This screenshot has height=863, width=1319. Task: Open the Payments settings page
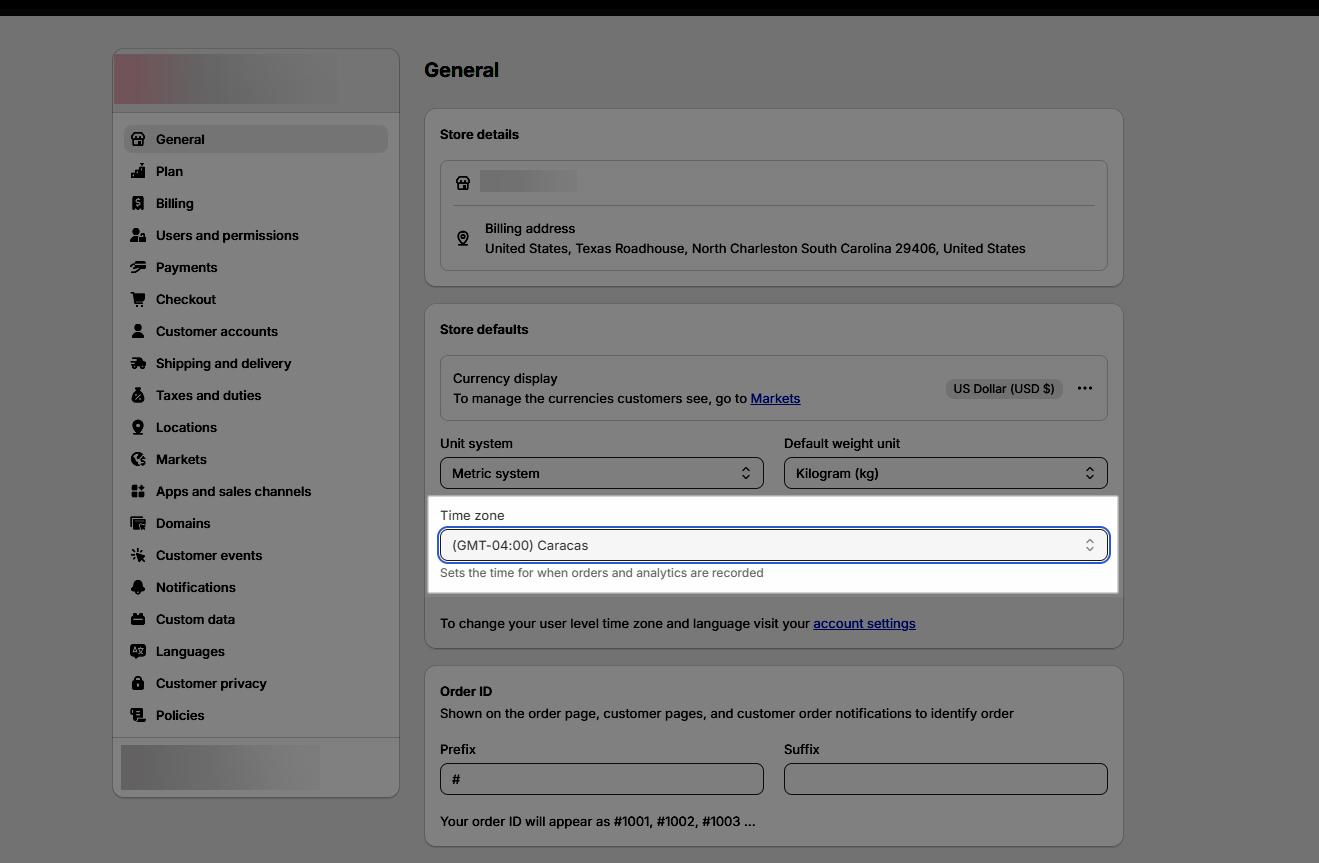(x=186, y=267)
